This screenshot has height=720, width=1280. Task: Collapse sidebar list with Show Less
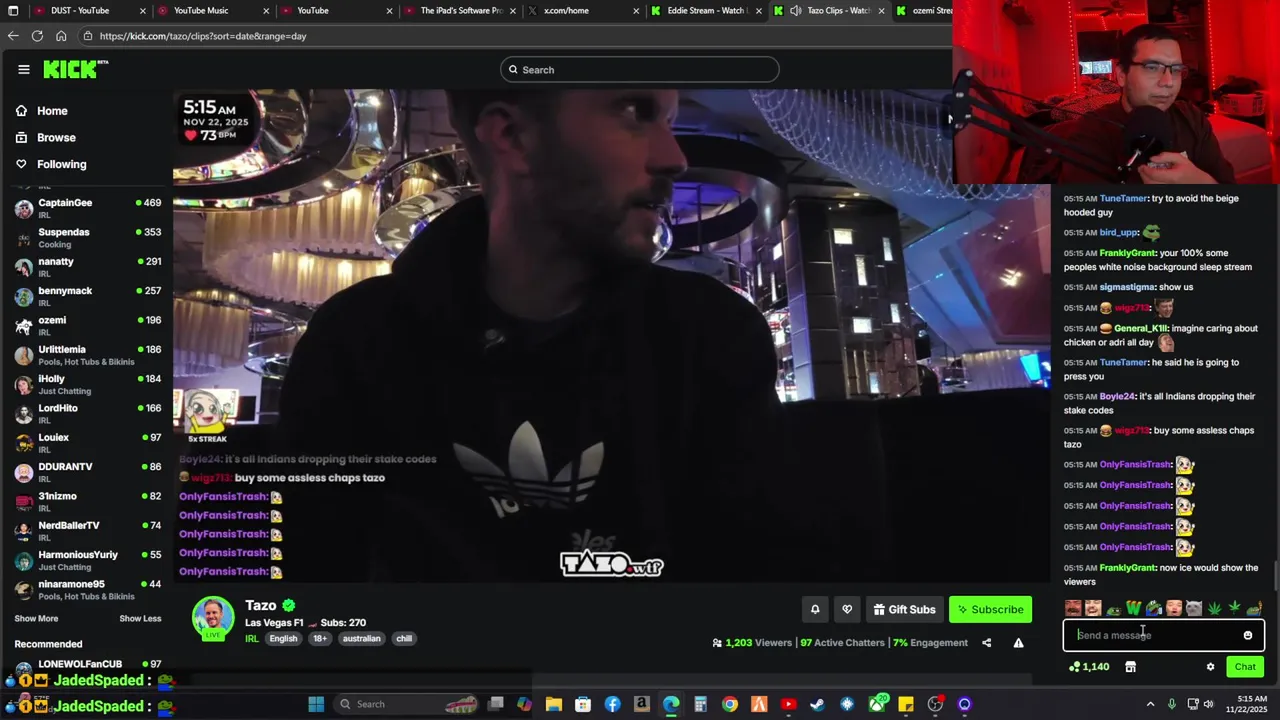pyautogui.click(x=140, y=619)
